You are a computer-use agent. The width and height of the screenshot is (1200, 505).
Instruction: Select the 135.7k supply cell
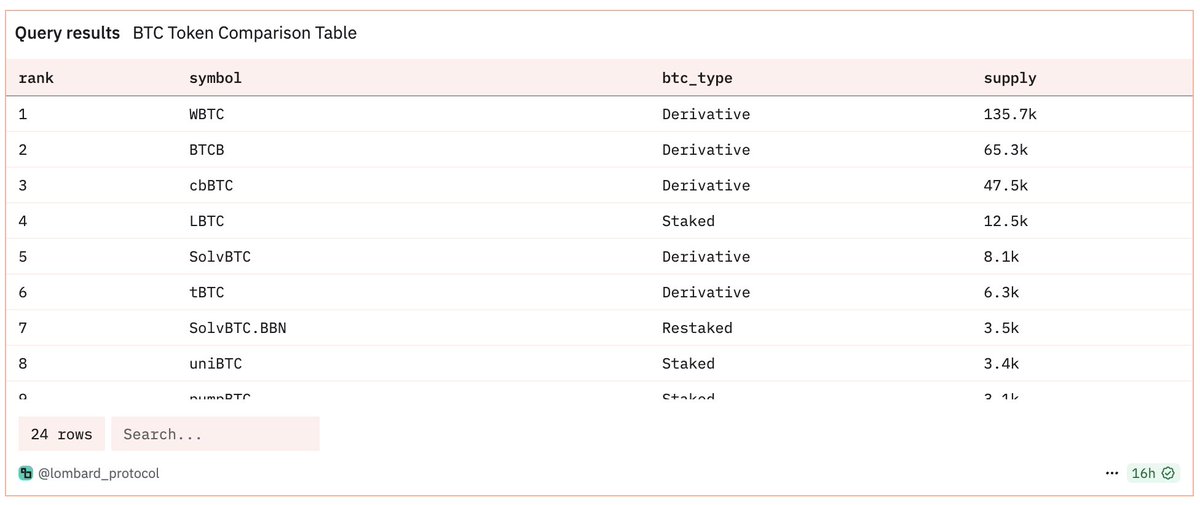1010,114
